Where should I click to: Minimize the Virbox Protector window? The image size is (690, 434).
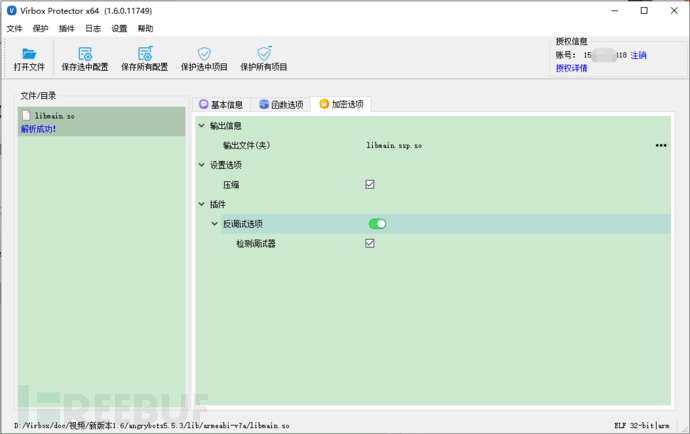(x=614, y=11)
